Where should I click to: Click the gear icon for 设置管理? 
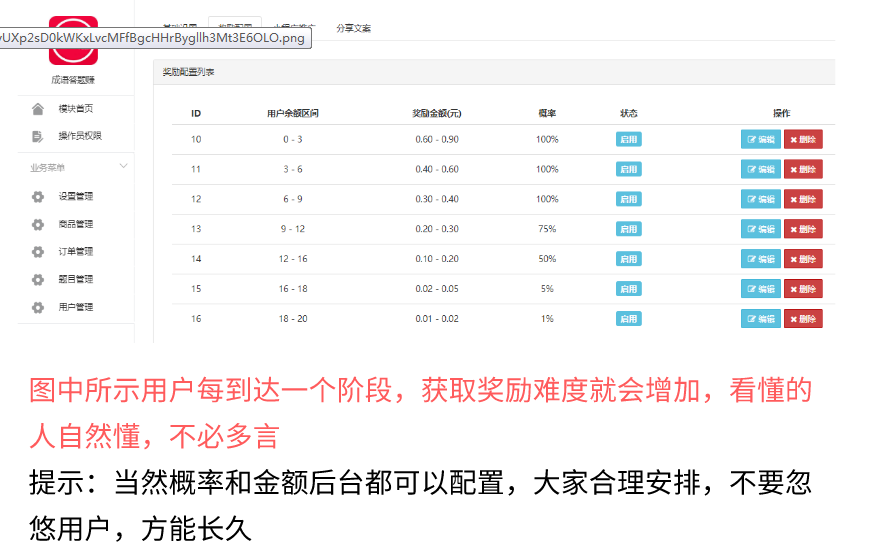[38, 197]
